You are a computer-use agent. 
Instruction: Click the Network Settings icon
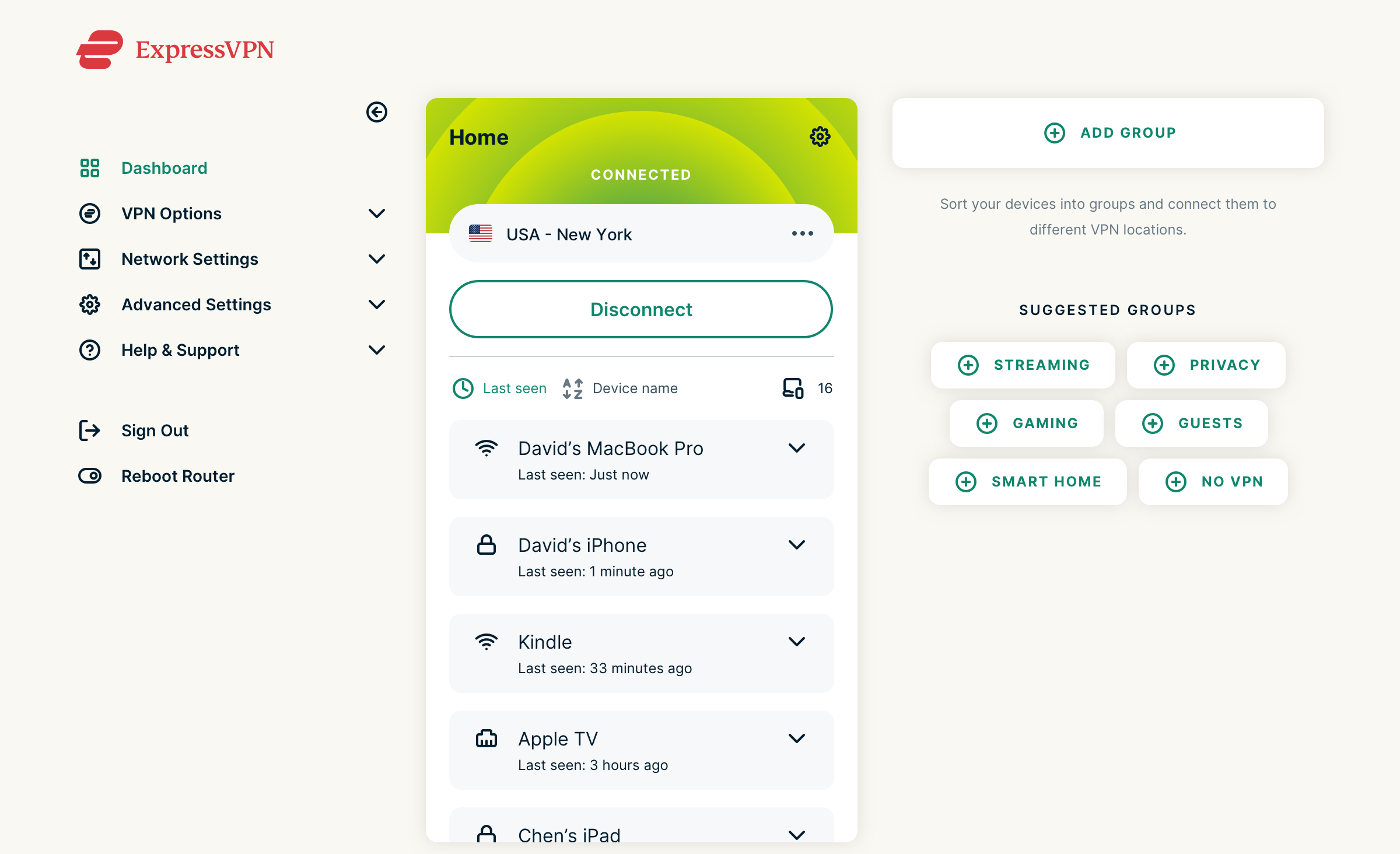coord(90,259)
